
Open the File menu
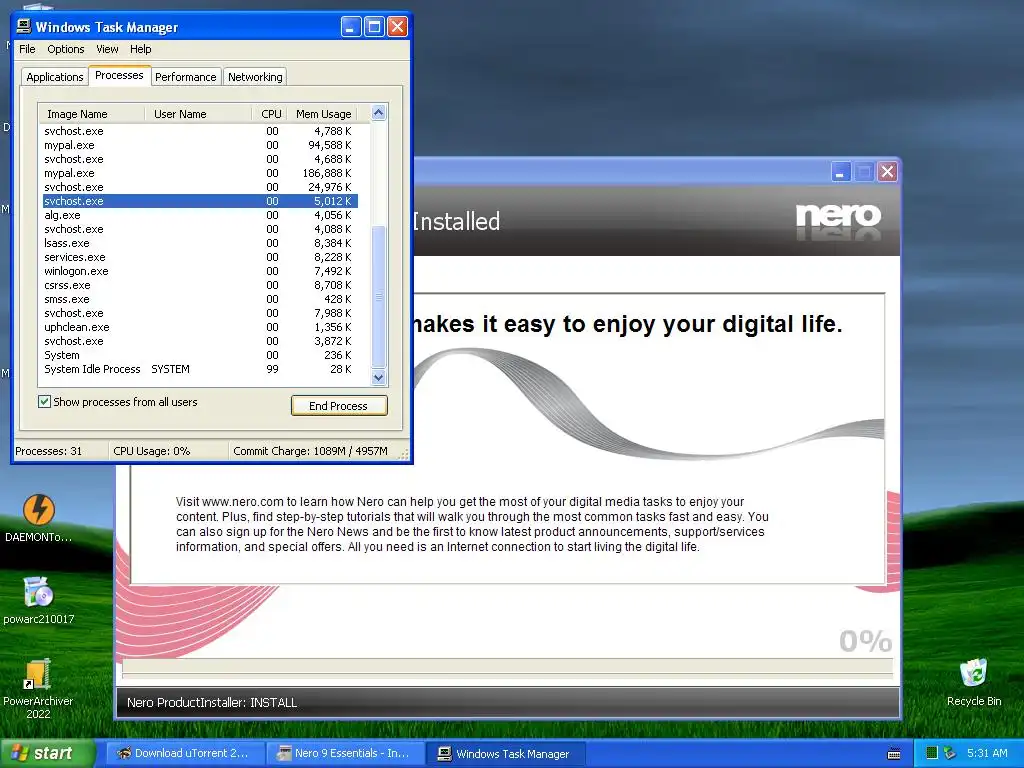click(27, 49)
